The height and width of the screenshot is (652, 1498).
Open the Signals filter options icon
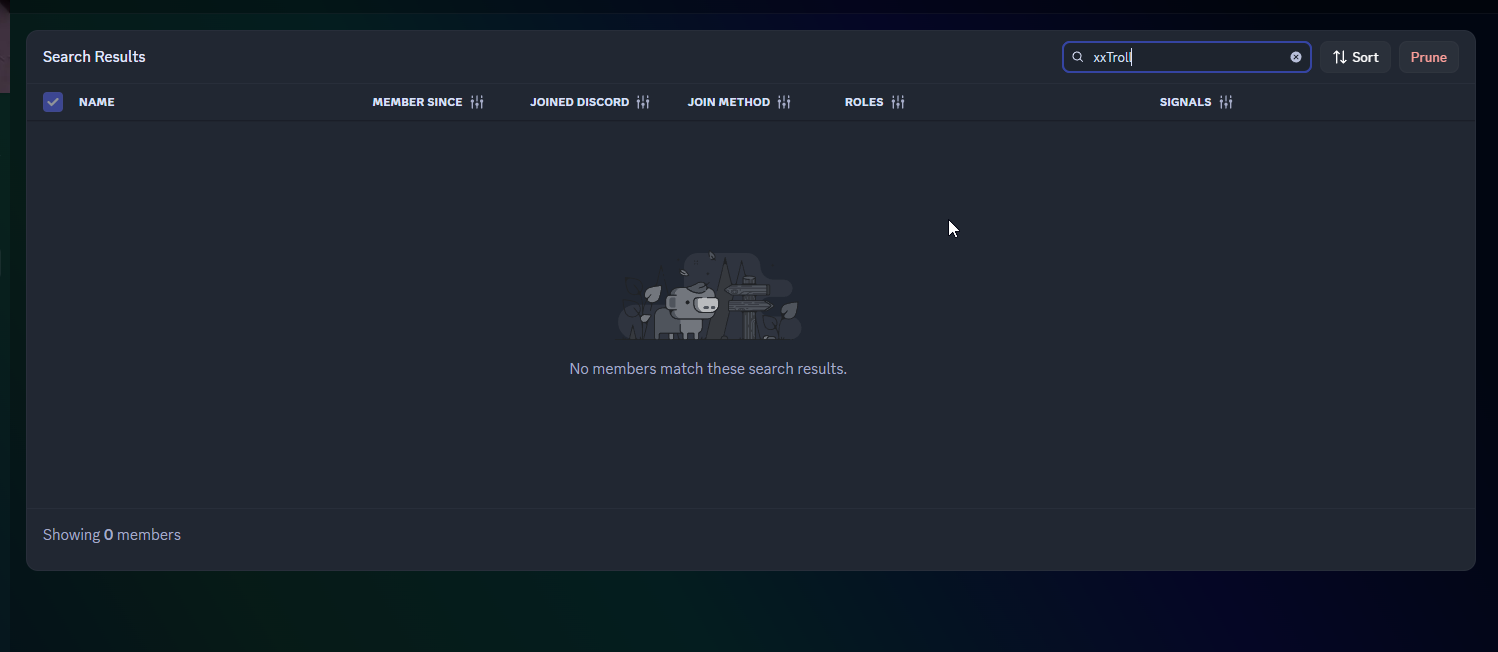[x=1226, y=102]
